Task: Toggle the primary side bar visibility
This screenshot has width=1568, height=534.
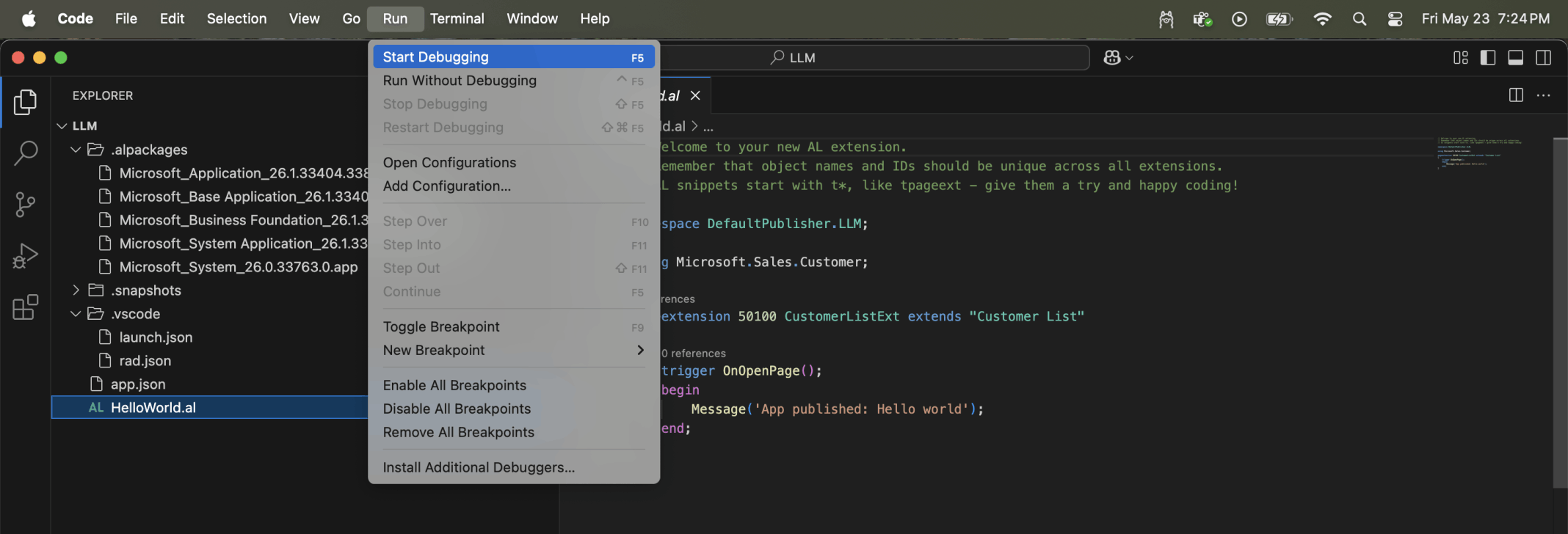Action: click(1488, 58)
